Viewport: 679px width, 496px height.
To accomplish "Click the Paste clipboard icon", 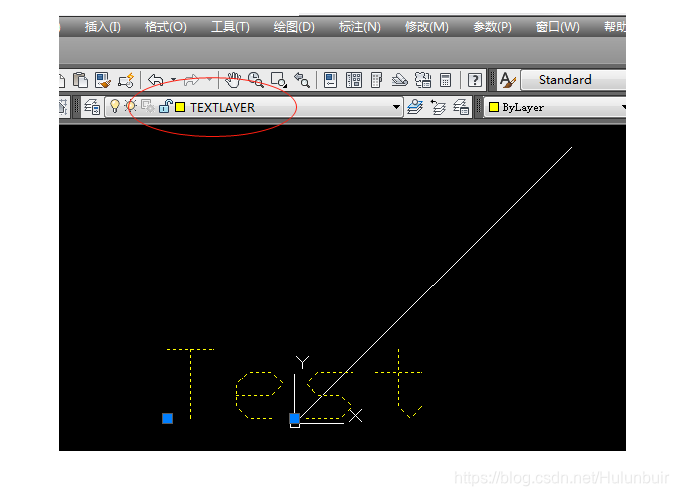I will click(80, 80).
